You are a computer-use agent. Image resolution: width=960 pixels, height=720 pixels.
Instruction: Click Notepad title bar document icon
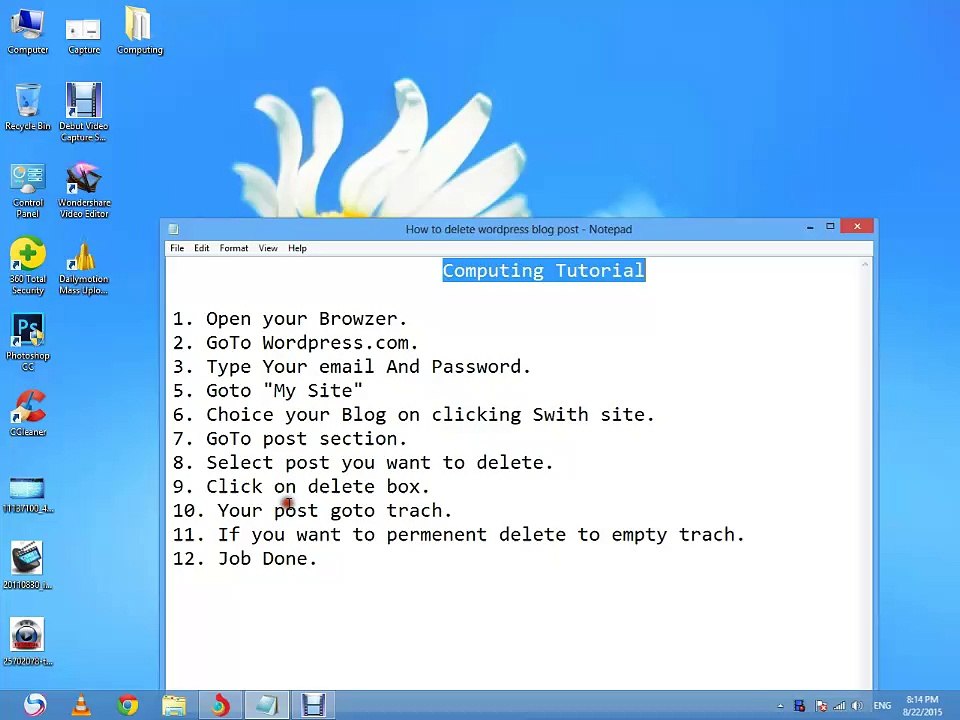click(174, 230)
